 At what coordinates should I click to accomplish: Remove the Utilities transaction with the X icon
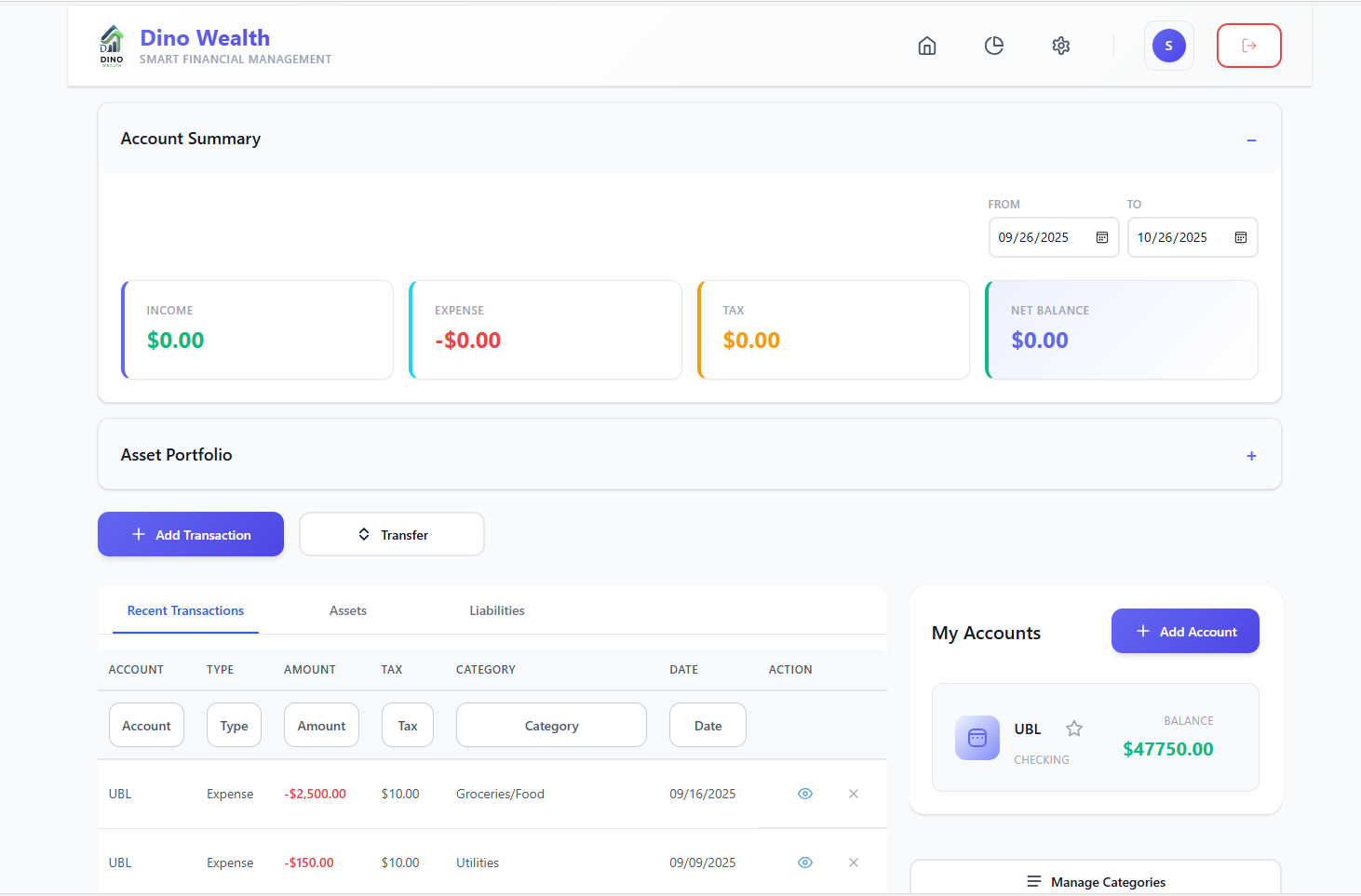click(x=853, y=863)
